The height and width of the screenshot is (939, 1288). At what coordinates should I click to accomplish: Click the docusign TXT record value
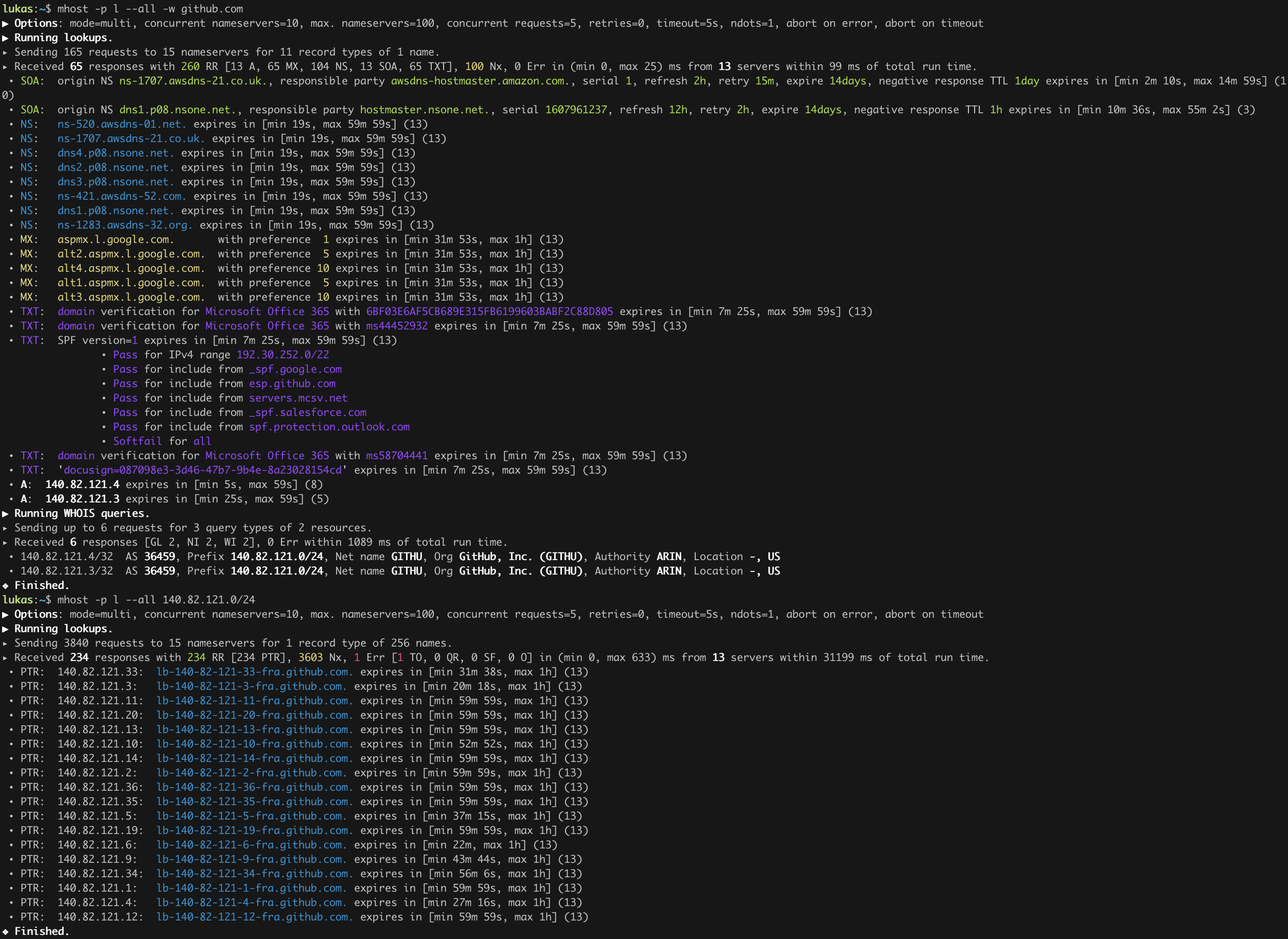[x=202, y=470]
